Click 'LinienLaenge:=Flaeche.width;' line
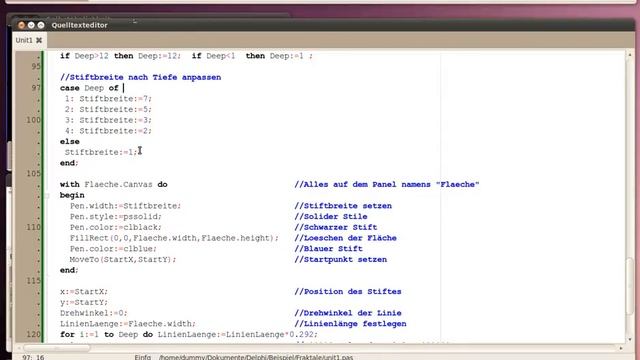The height and width of the screenshot is (360, 640). point(128,324)
